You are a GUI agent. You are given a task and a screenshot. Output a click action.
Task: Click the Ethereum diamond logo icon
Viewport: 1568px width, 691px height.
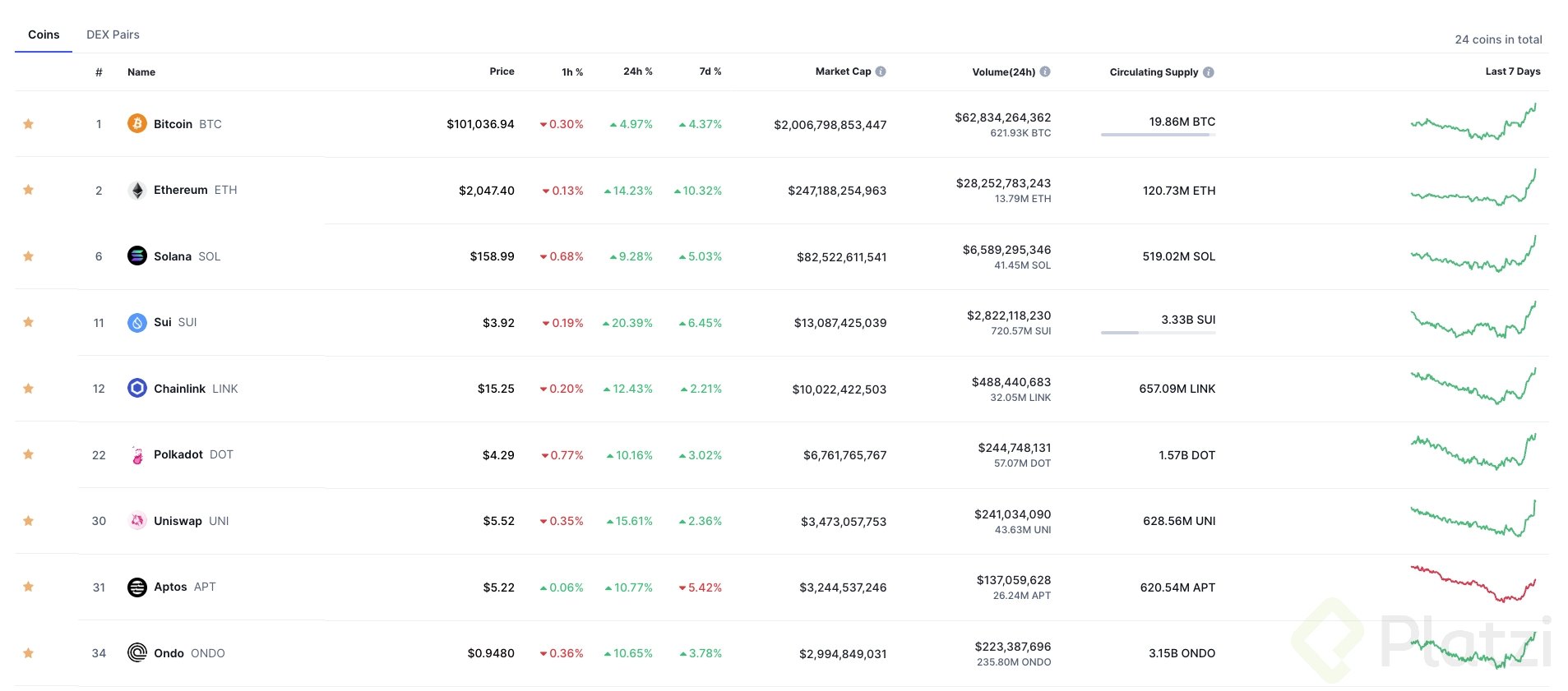tap(137, 191)
